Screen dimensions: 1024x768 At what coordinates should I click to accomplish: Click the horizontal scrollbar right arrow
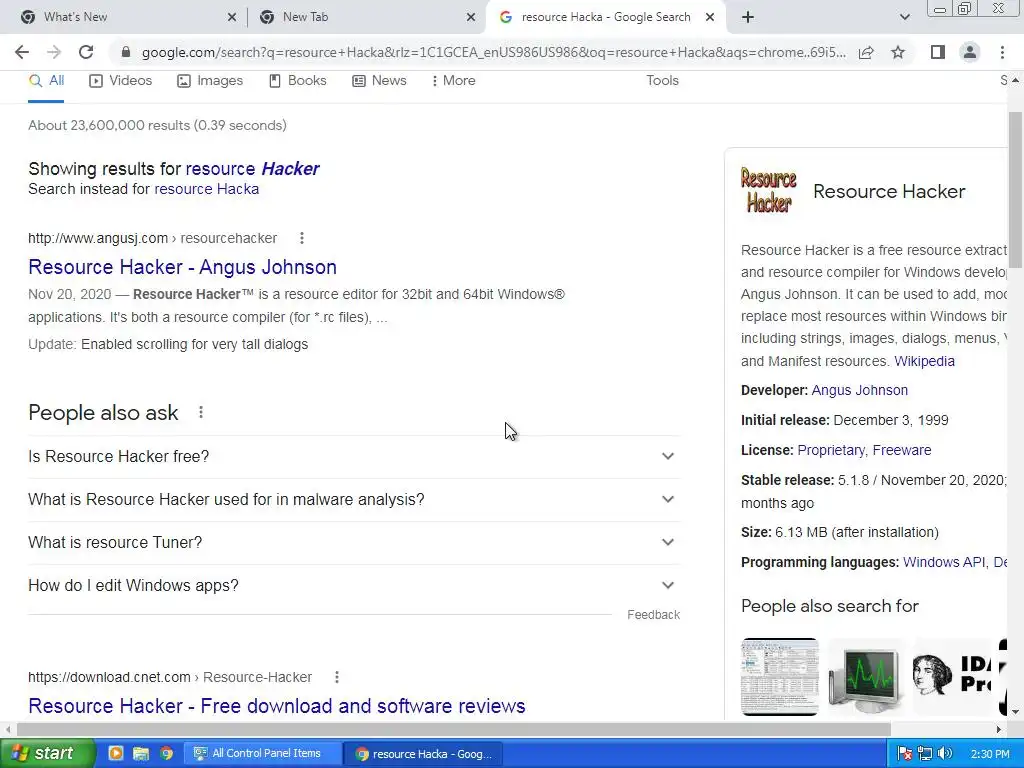coord(999,729)
